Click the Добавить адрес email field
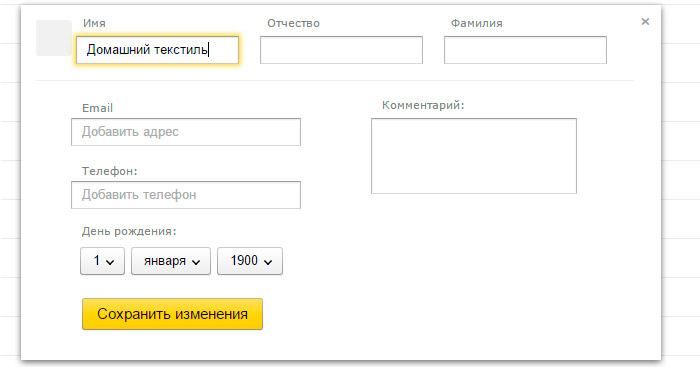The width and height of the screenshot is (700, 371). point(186,132)
